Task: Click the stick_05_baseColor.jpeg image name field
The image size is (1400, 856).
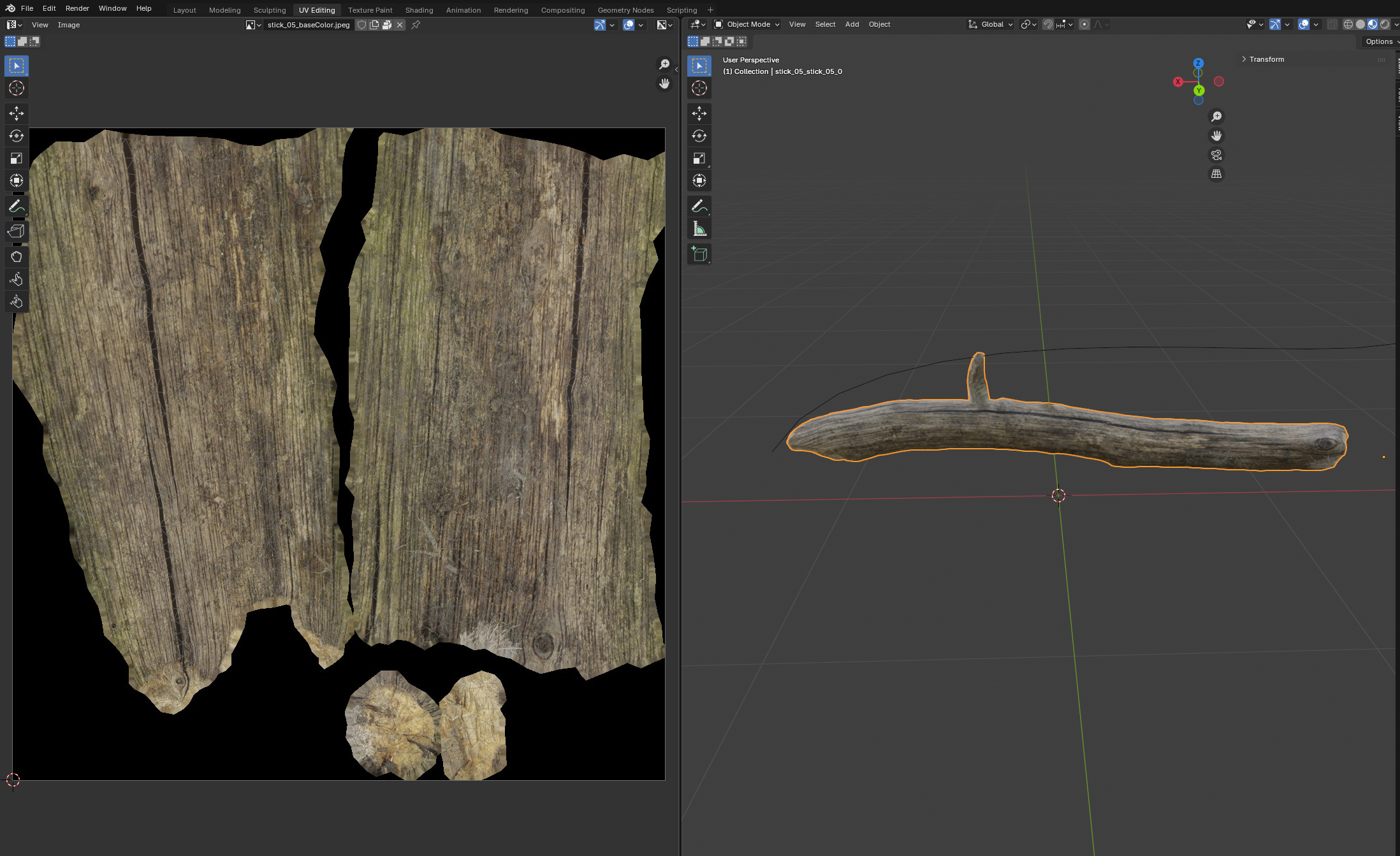Action: (309, 25)
